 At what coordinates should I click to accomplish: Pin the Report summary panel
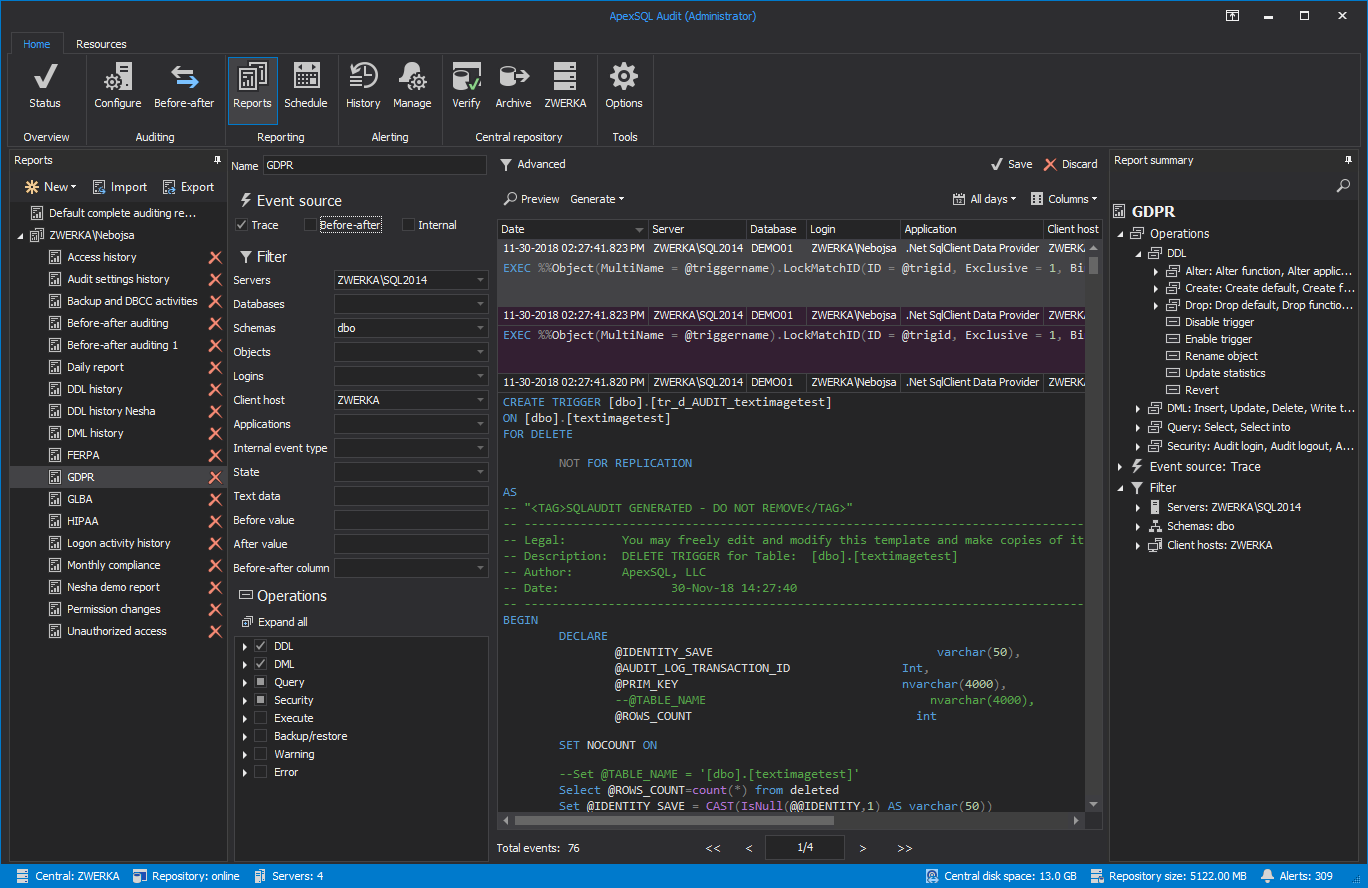1350,160
